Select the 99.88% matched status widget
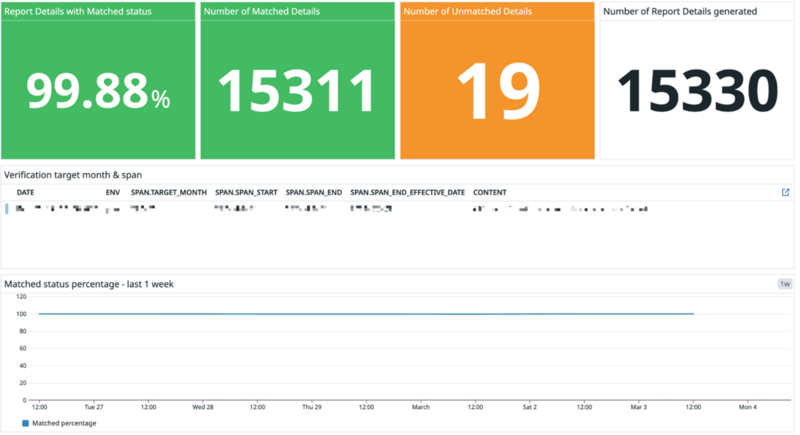This screenshot has height=435, width=800. (x=98, y=81)
